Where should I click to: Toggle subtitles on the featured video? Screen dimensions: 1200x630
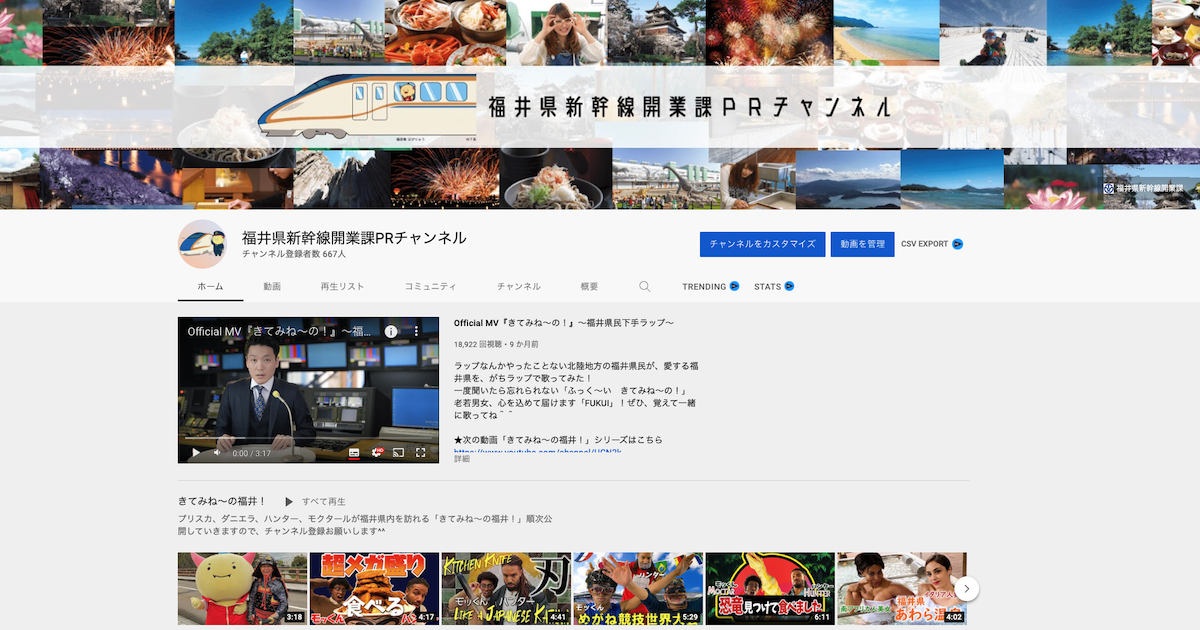354,453
